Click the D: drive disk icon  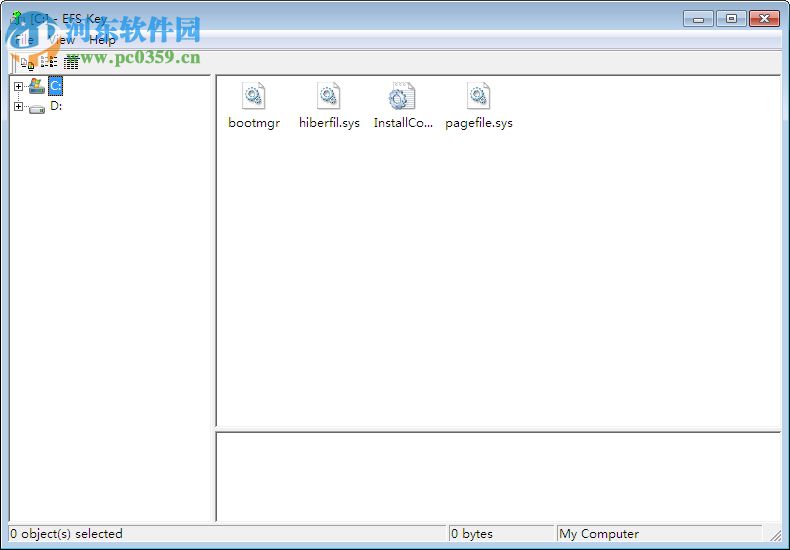tap(37, 109)
